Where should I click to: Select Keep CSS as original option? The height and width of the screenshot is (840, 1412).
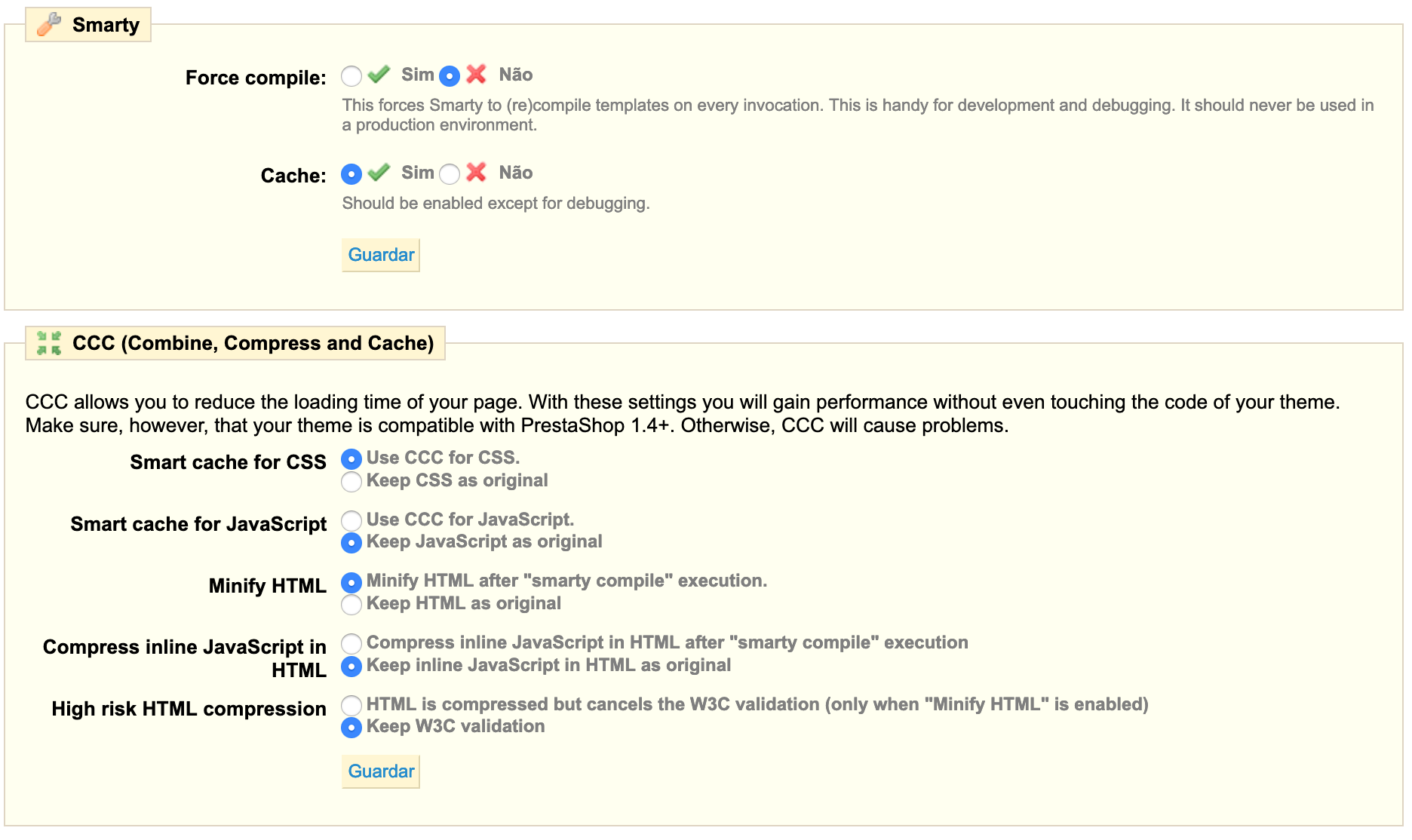[x=351, y=482]
